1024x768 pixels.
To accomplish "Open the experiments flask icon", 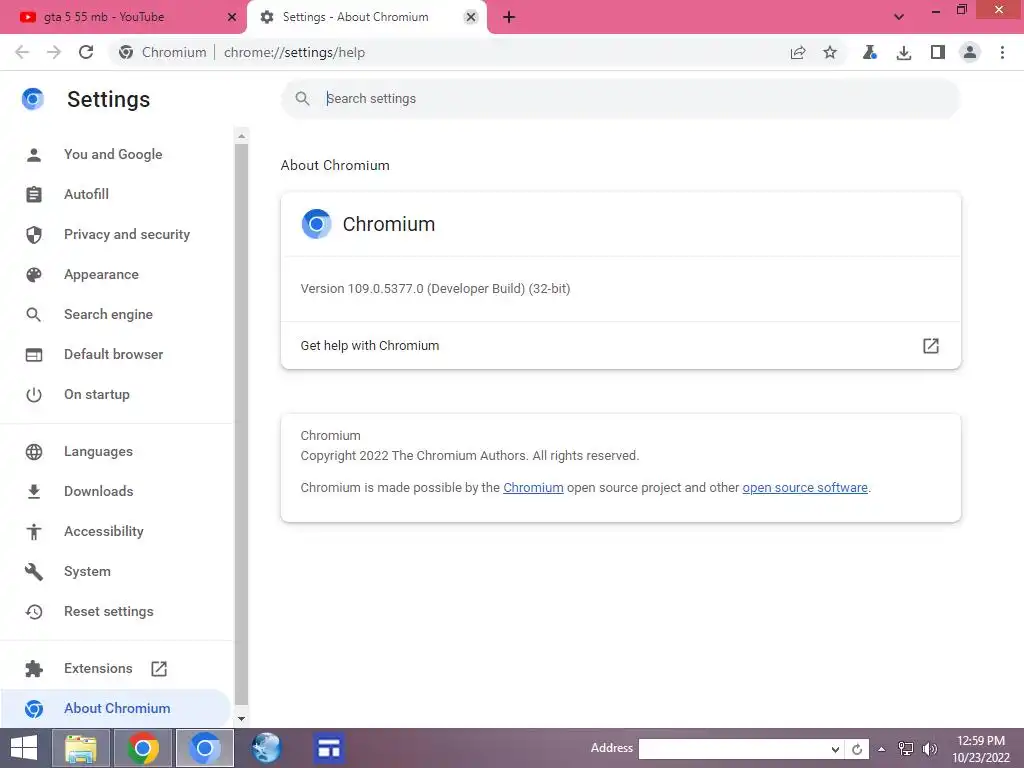I will [x=869, y=52].
